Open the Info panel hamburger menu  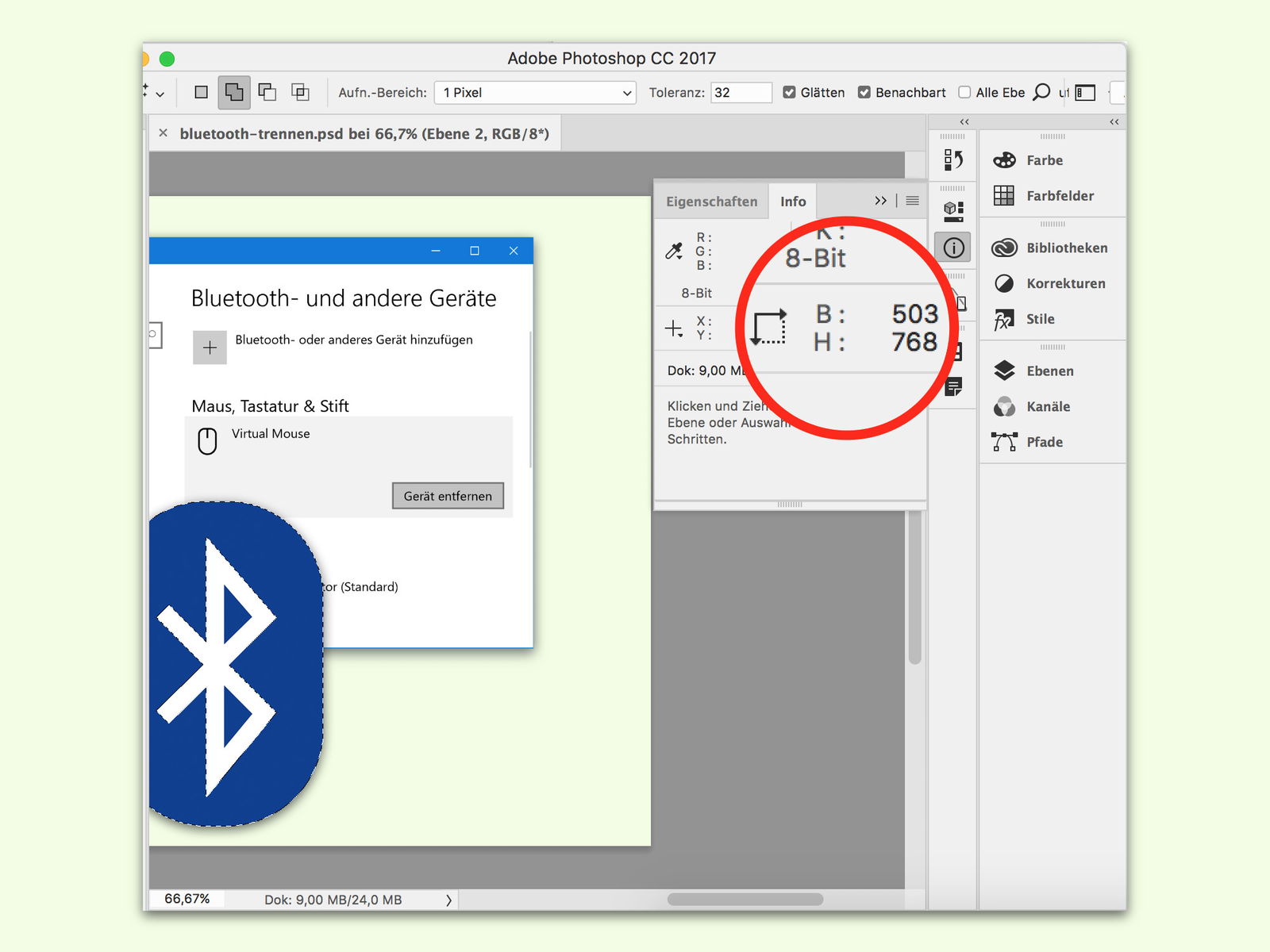click(x=913, y=201)
